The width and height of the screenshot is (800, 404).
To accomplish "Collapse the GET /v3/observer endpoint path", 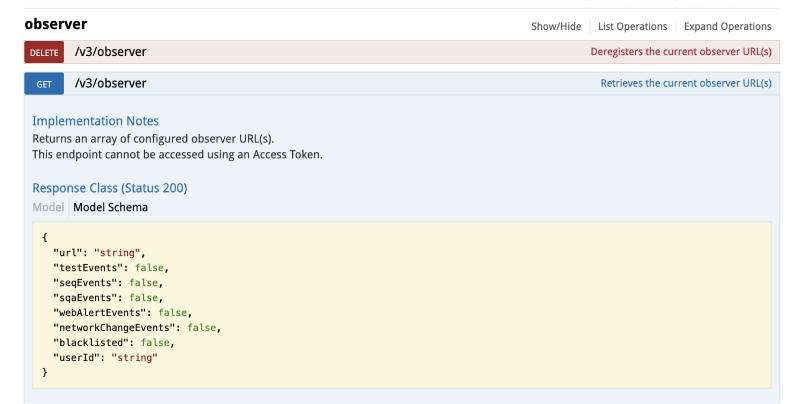I will click(110, 84).
